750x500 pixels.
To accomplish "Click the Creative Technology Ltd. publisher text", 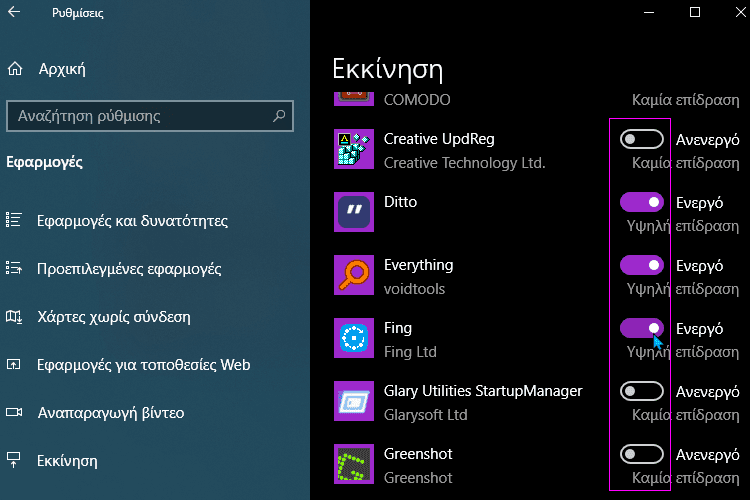I will (x=464, y=163).
